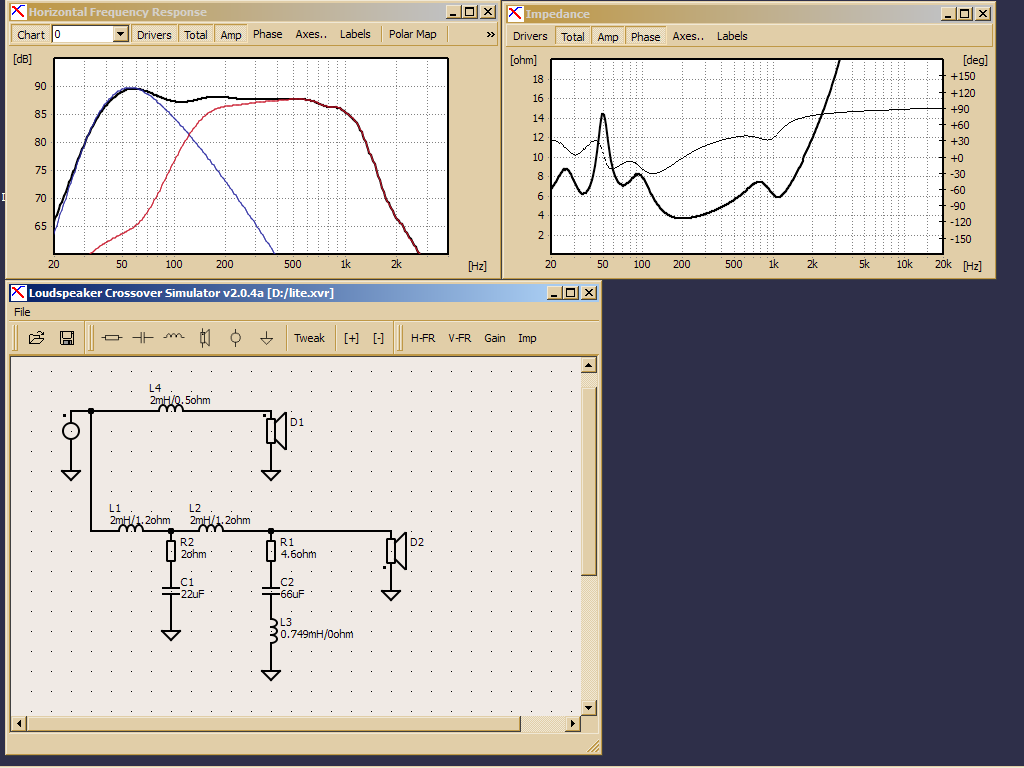The height and width of the screenshot is (768, 1024).
Task: Toggle Drivers in Horizontal Frequency Response window
Action: coord(154,35)
